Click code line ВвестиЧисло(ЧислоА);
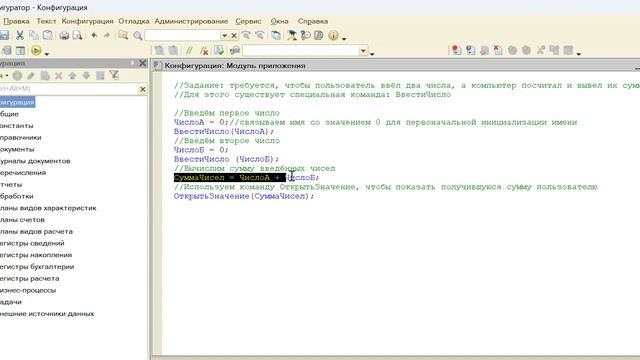This screenshot has width=640, height=360. [224, 131]
